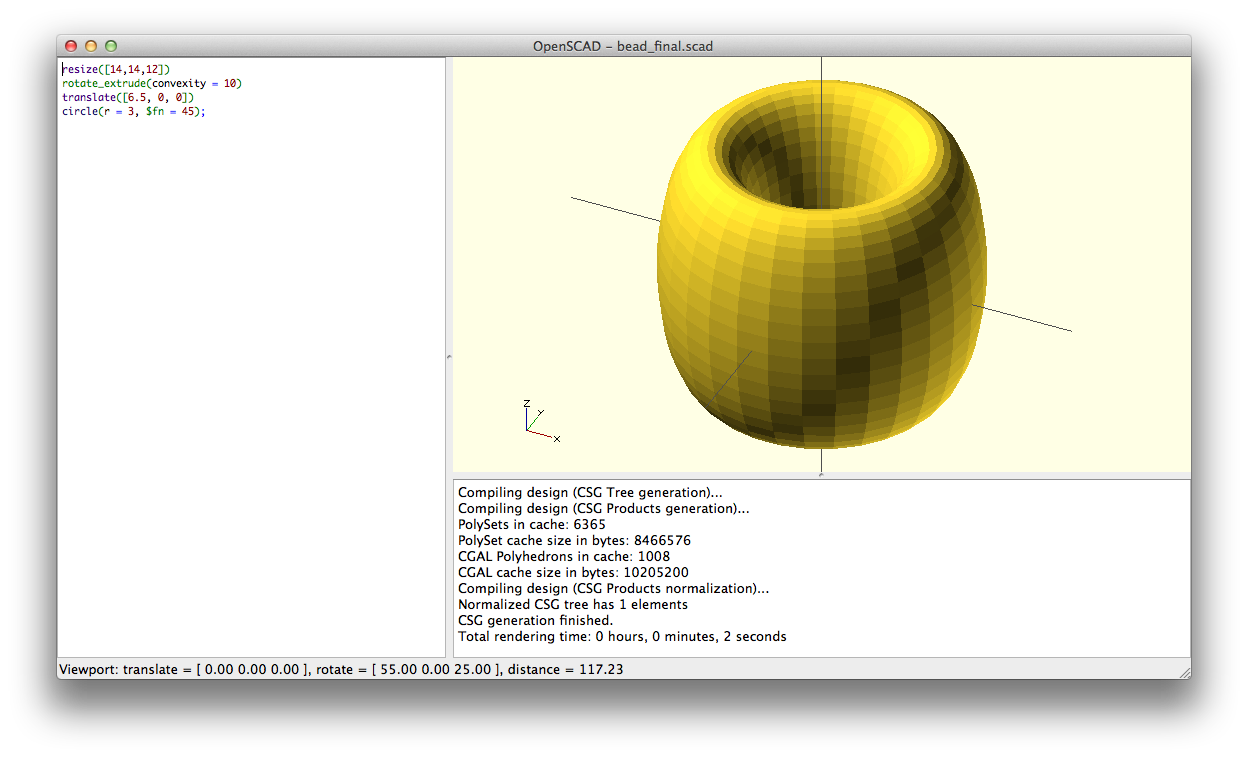Click the empty area of the code editor
This screenshot has height=758, width=1248.
[250, 400]
